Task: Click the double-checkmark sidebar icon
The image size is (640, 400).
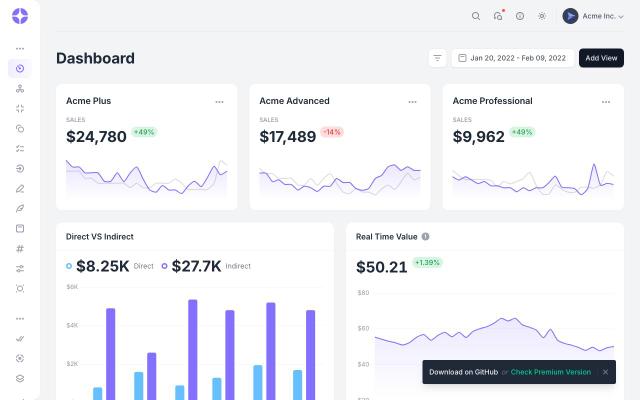Action: (x=20, y=338)
